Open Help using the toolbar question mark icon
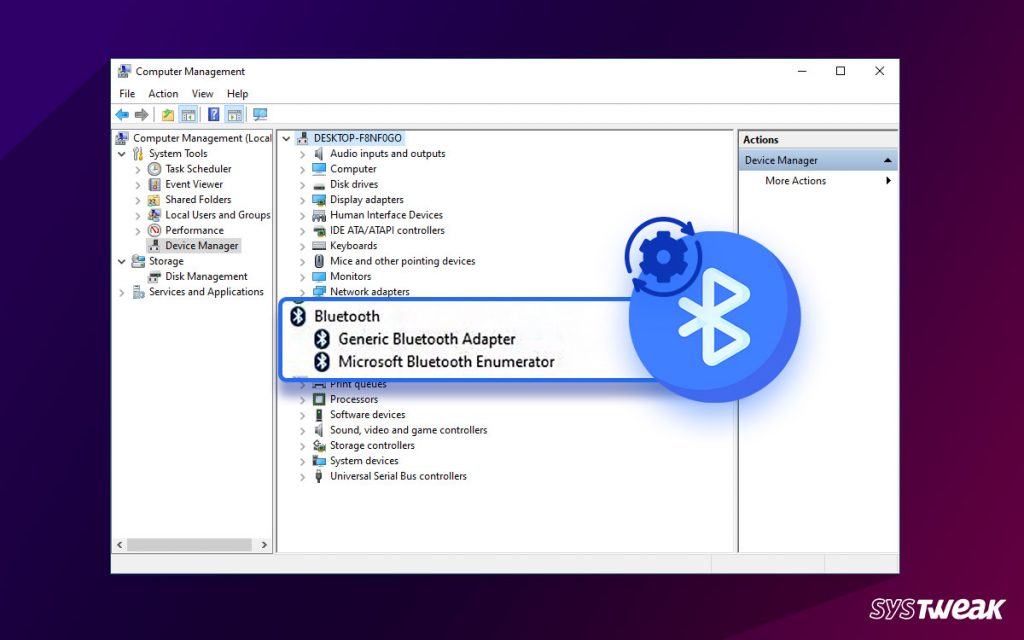The image size is (1024, 640). pos(213,114)
